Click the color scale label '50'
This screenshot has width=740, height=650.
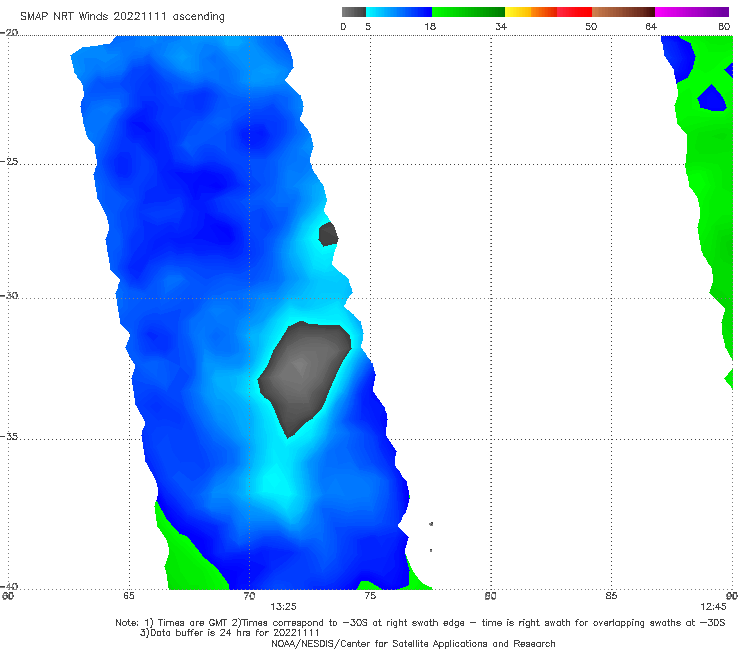[591, 26]
